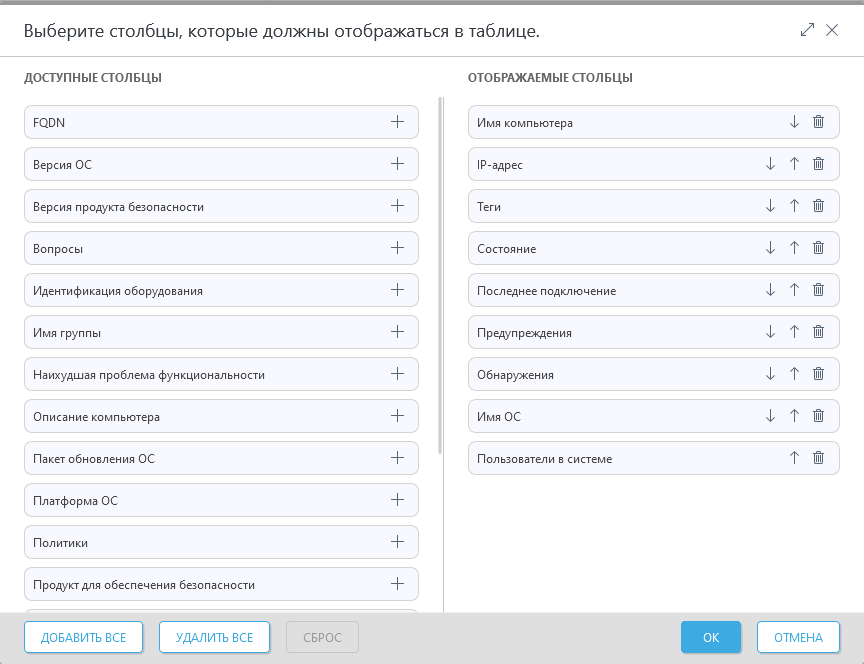Click plus icon next to Версия ОС

point(397,164)
